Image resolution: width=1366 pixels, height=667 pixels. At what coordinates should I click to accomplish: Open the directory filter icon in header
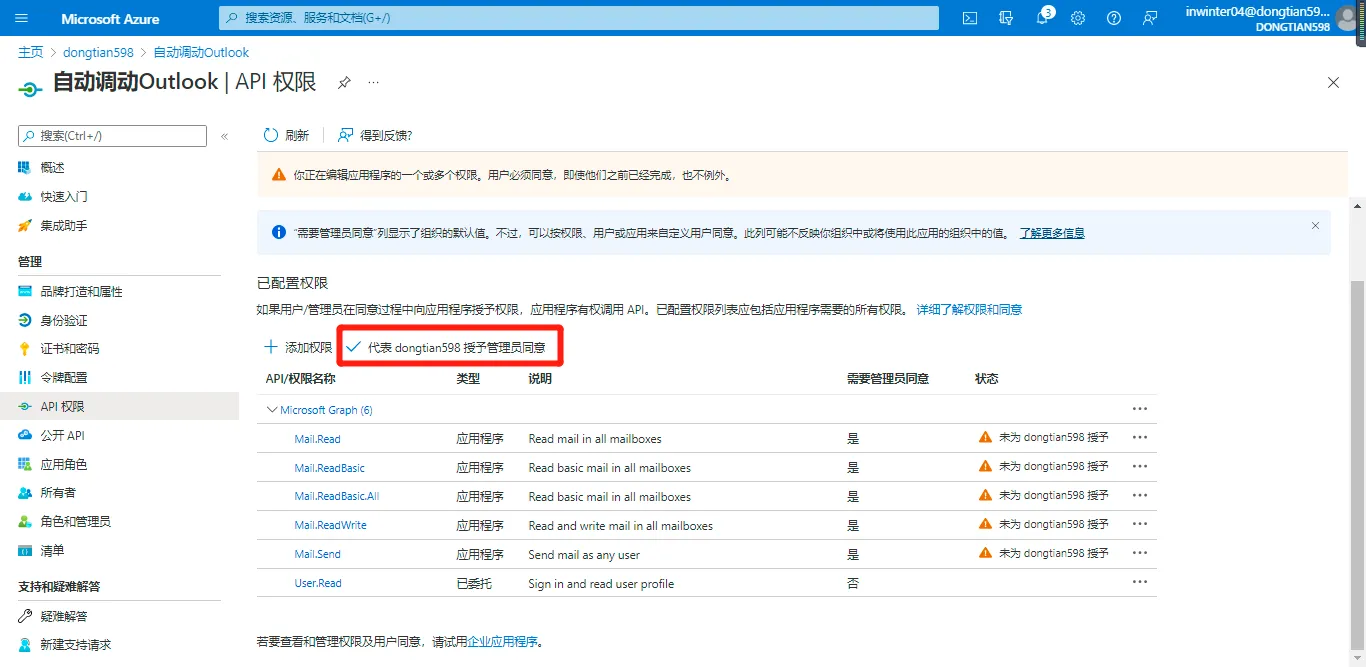click(x=1006, y=18)
